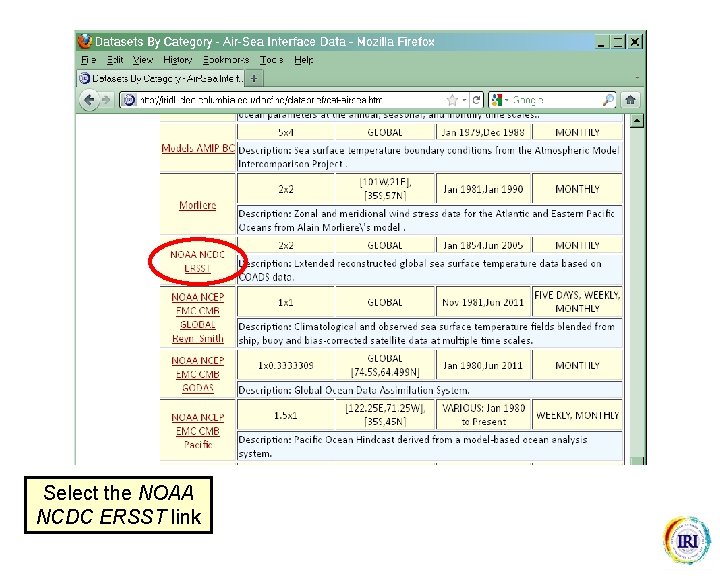720x576 pixels.
Task: Click the 'Jan 1979,Dec 1988' time cell
Action: (x=483, y=132)
